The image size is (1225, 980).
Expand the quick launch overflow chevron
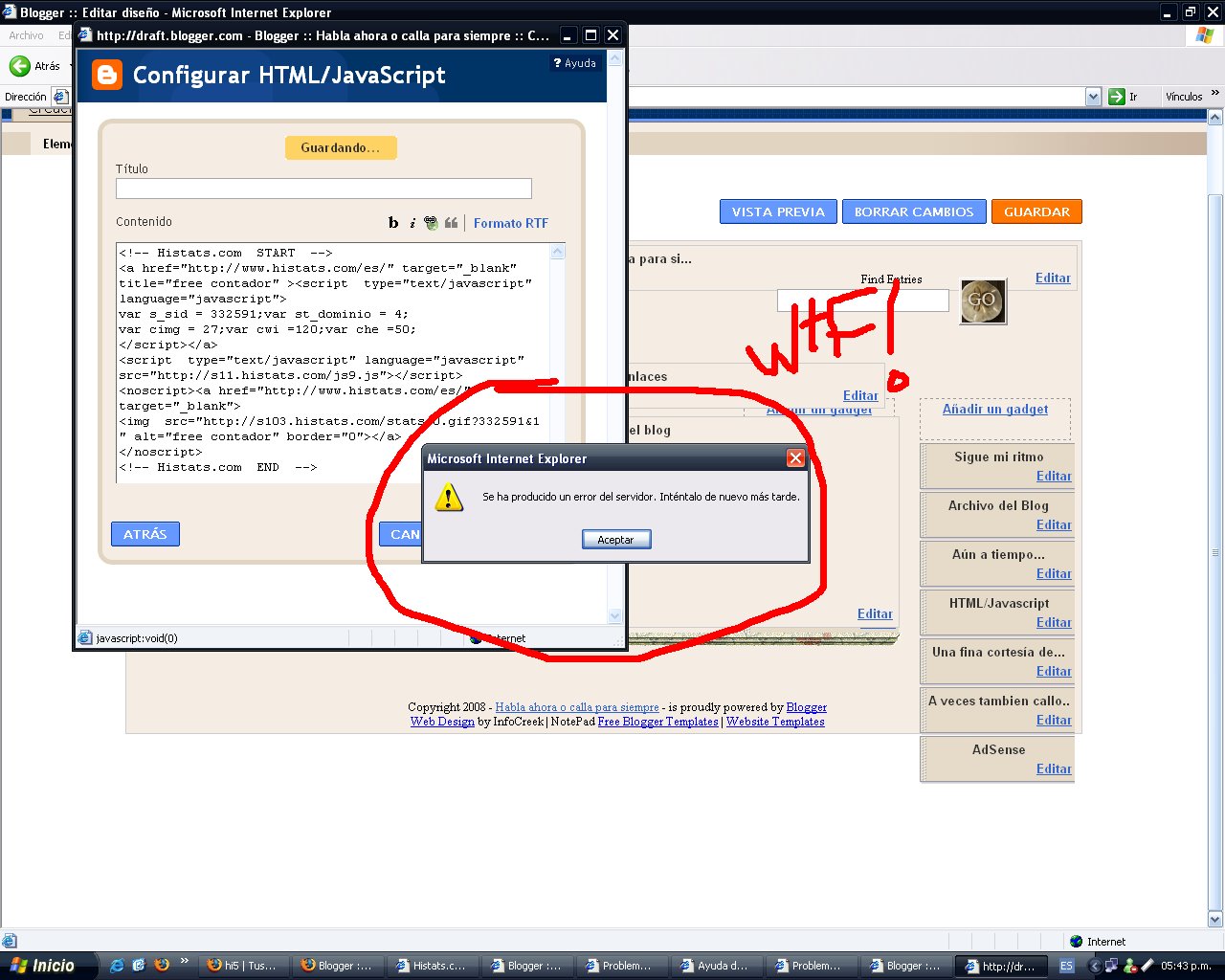[184, 961]
